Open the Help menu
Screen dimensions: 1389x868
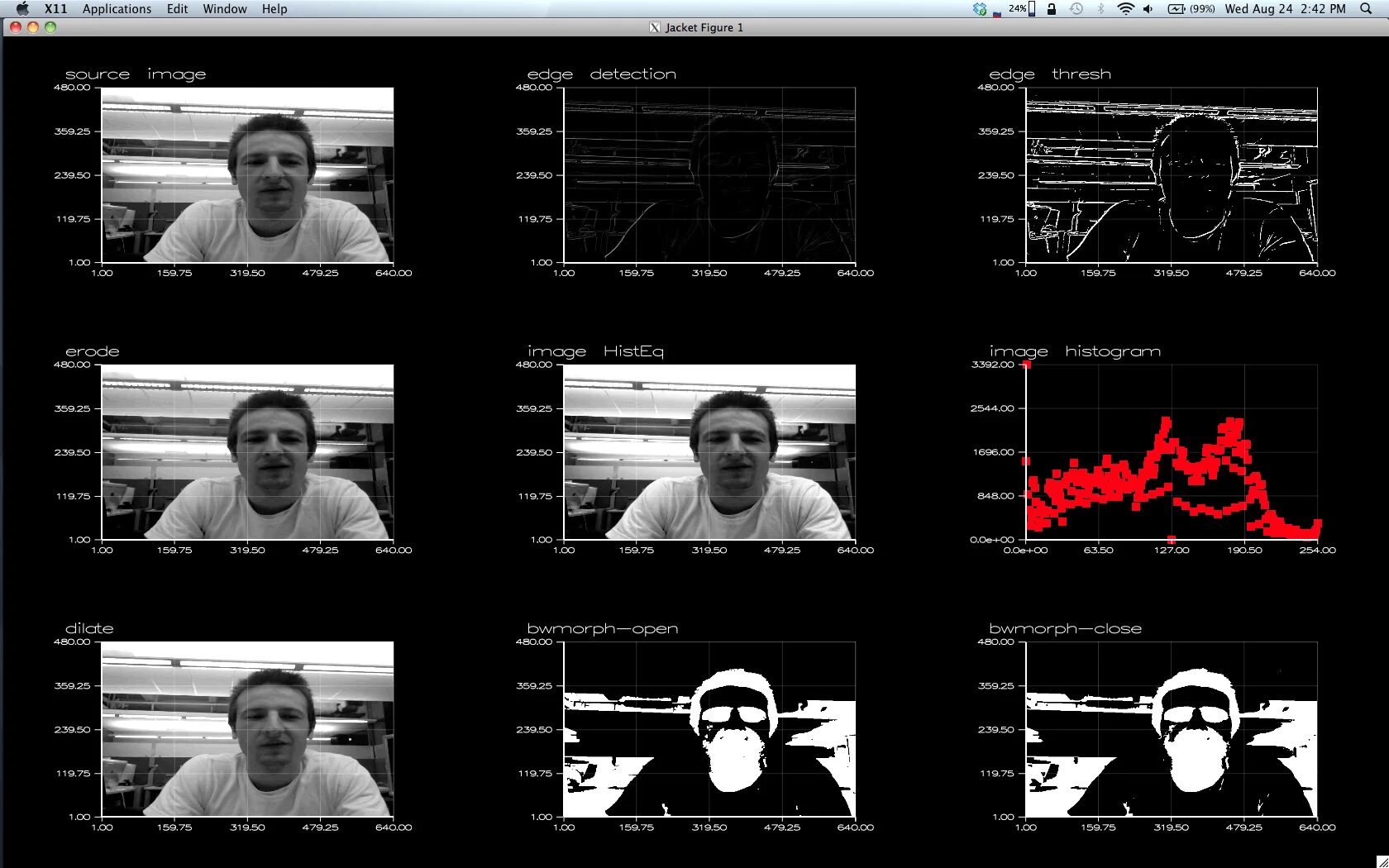pyautogui.click(x=274, y=9)
